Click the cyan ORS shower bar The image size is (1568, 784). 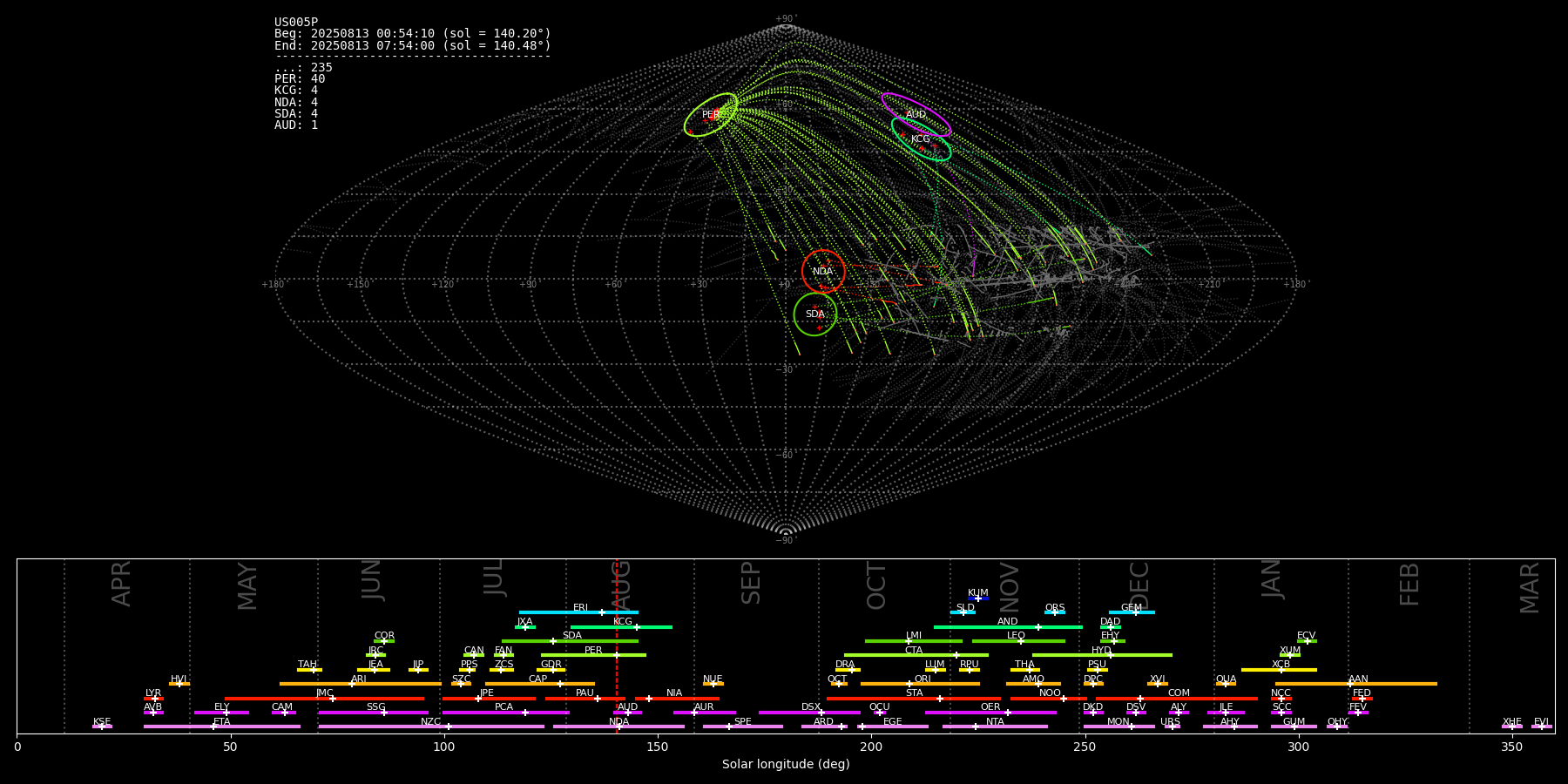(1055, 612)
